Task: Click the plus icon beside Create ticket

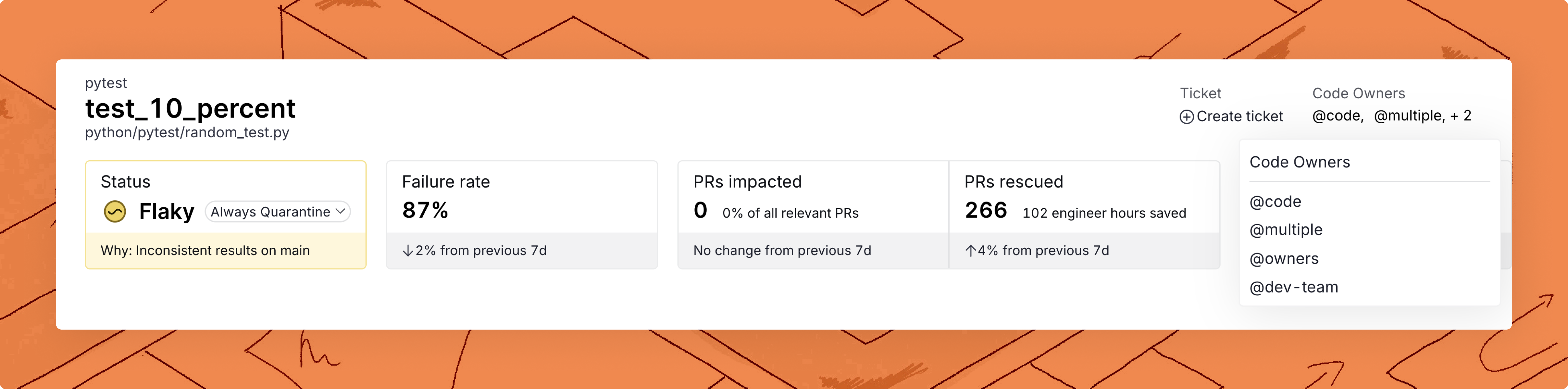Action: [x=1186, y=117]
